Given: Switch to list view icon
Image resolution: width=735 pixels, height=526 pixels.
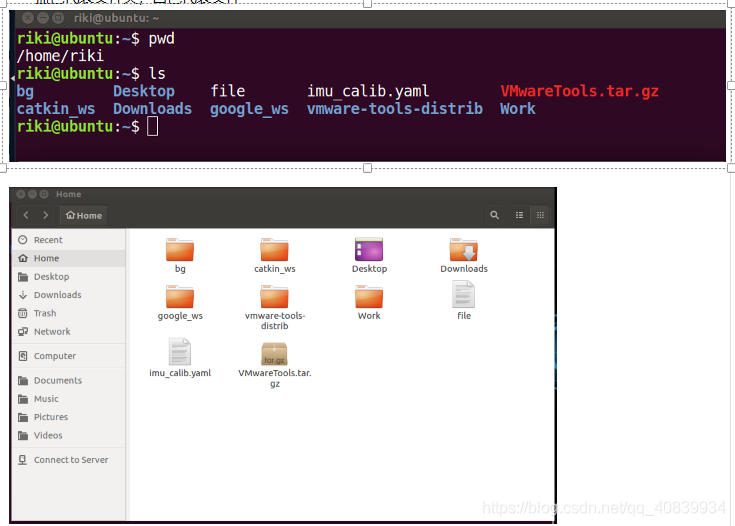Looking at the screenshot, I should (519, 215).
